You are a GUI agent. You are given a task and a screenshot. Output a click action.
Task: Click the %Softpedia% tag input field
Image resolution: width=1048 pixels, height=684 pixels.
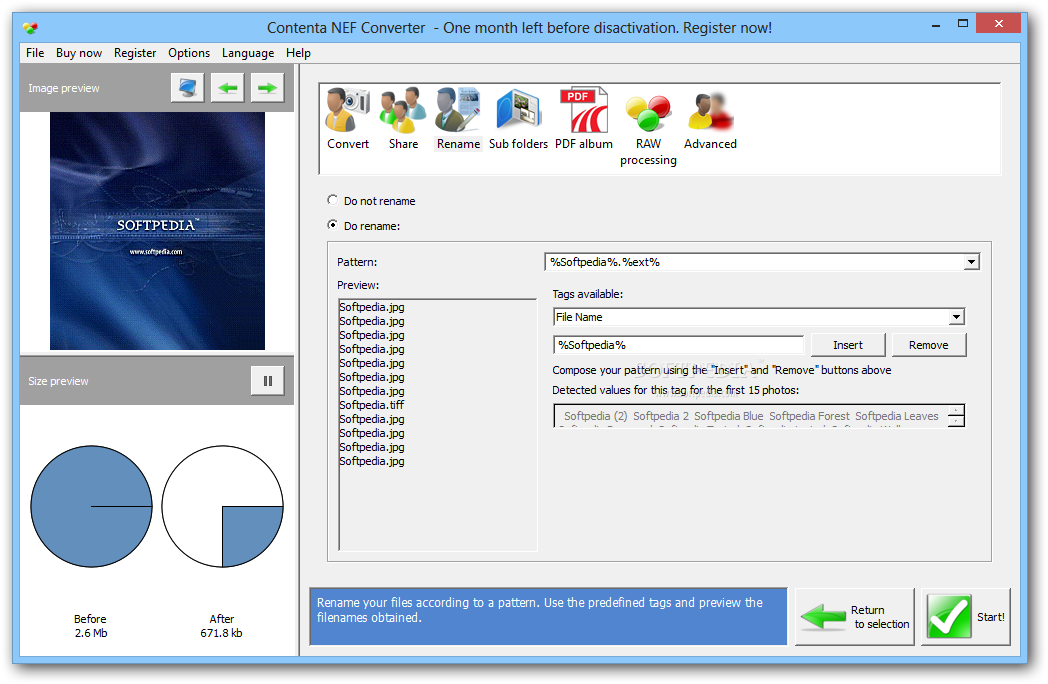coord(678,345)
